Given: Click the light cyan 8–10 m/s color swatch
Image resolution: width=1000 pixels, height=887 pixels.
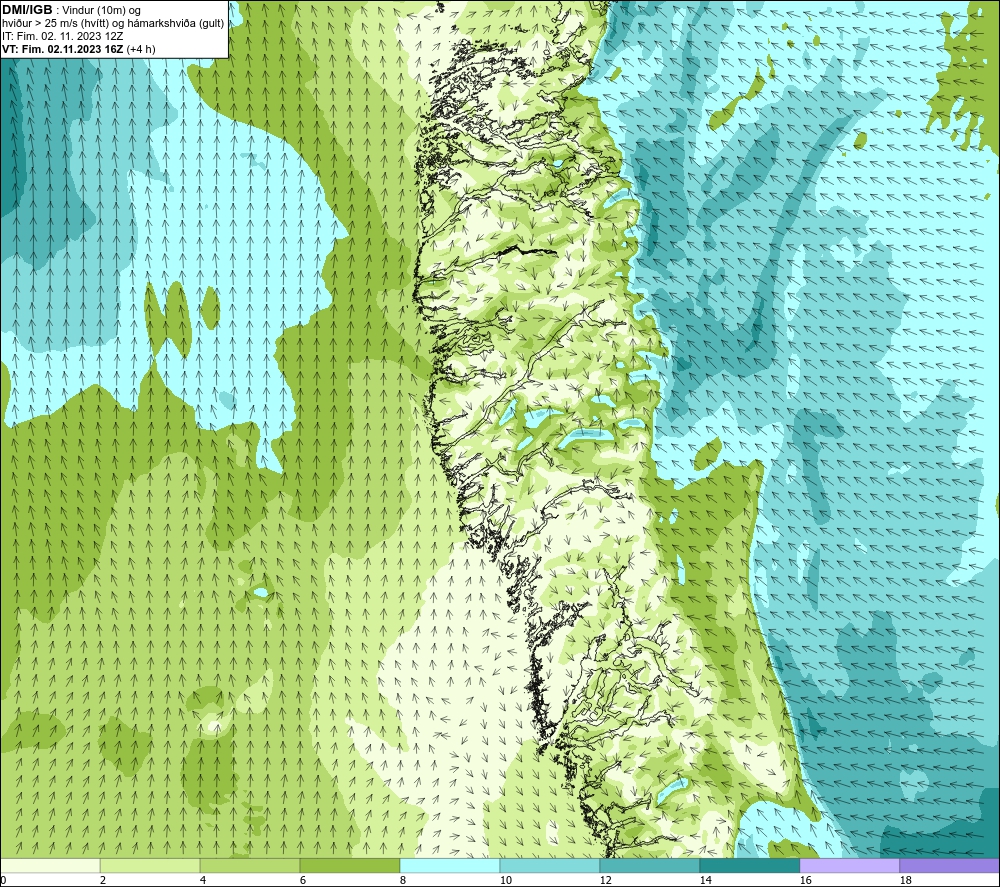Looking at the screenshot, I should pyautogui.click(x=450, y=866).
